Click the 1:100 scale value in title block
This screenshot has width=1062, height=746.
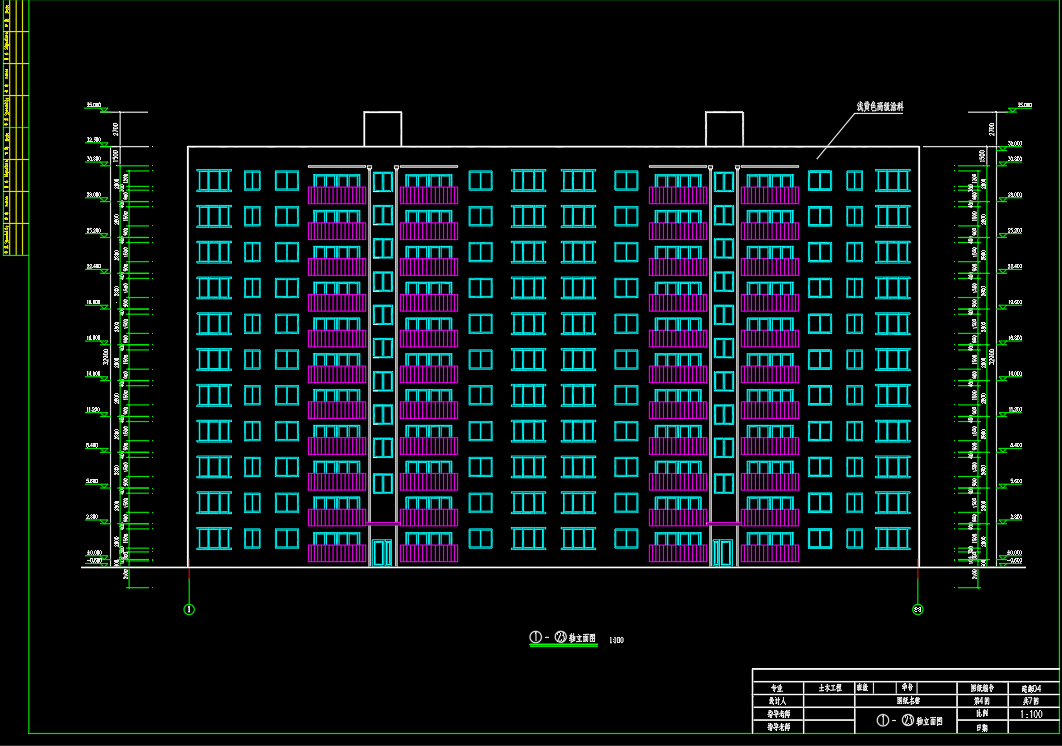1029,716
